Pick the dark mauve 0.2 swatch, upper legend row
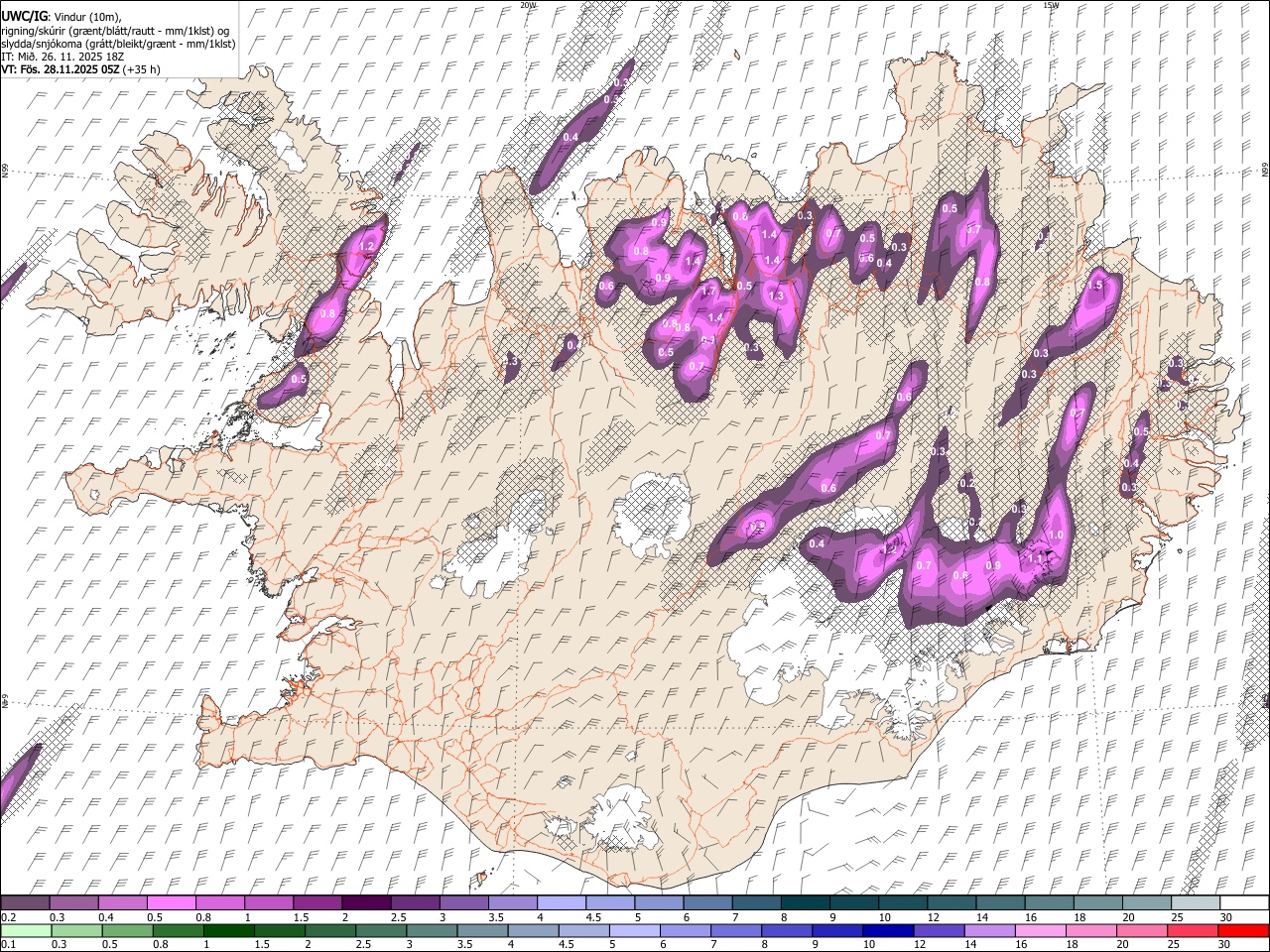 coord(25,902)
